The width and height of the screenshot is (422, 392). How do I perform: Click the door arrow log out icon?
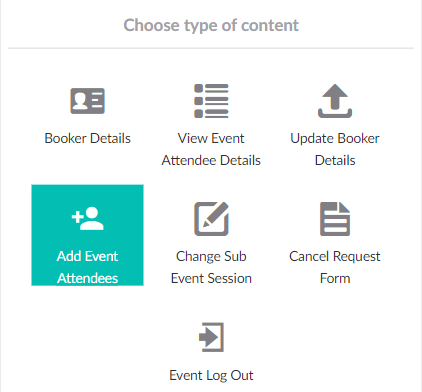coord(211,337)
